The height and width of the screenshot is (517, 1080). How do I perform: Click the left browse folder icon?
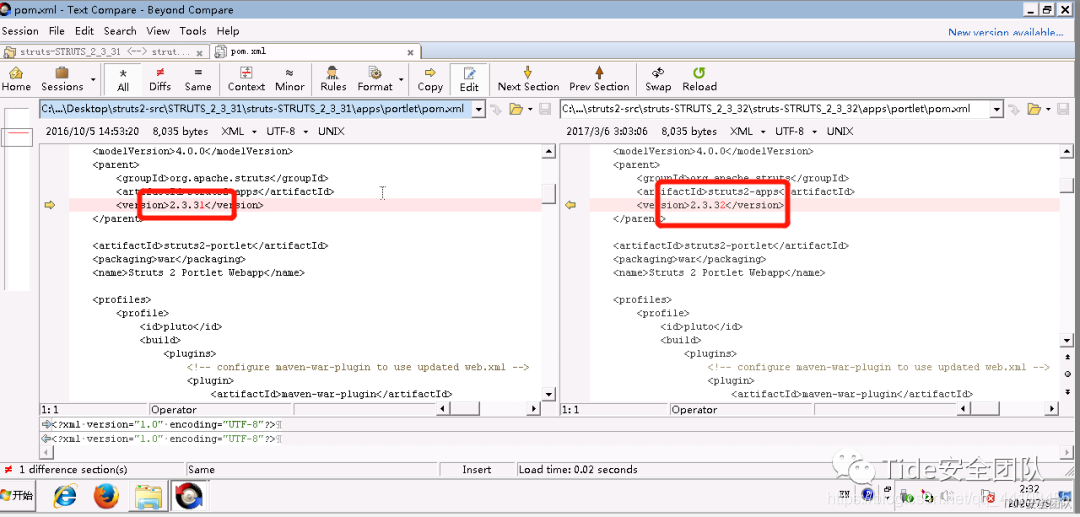pyautogui.click(x=515, y=109)
